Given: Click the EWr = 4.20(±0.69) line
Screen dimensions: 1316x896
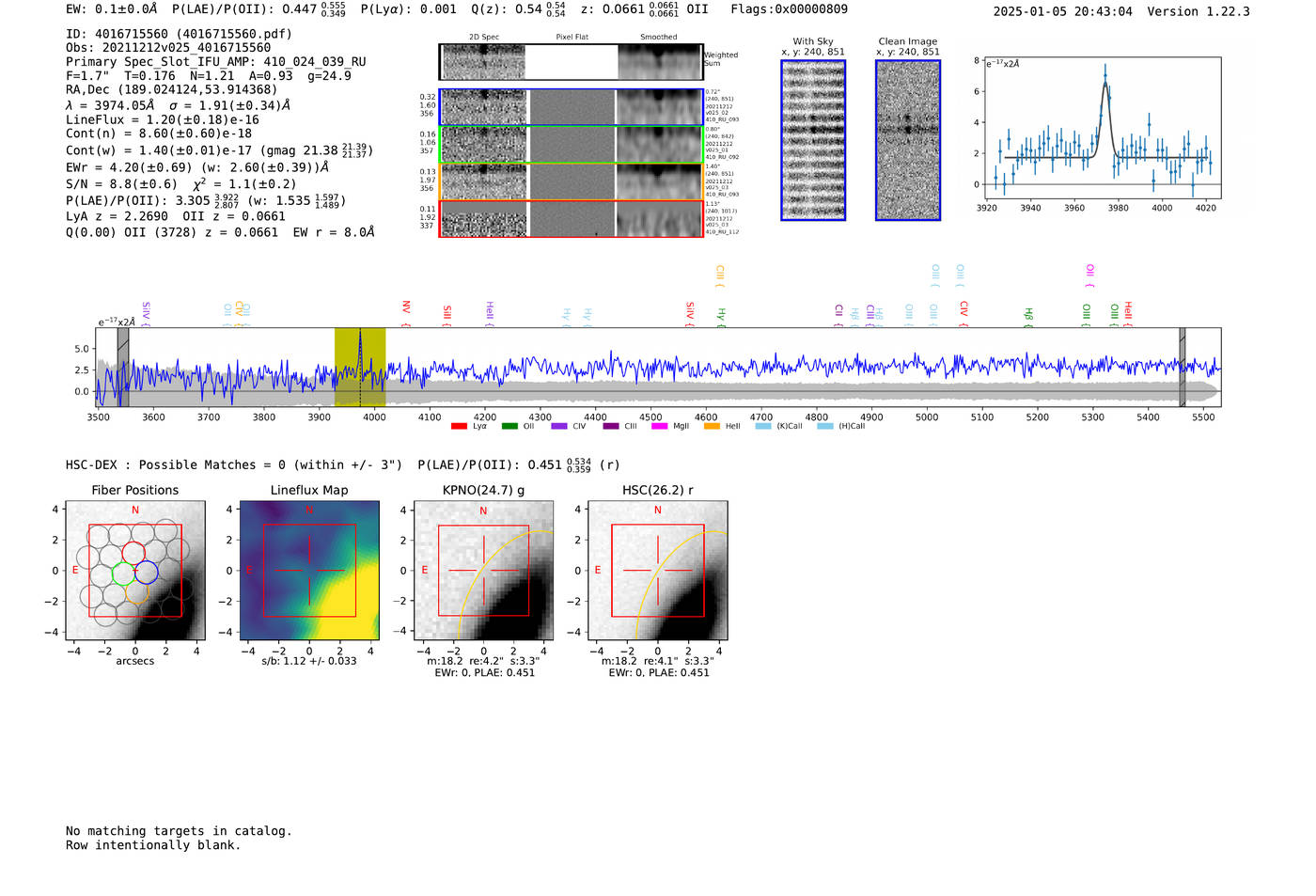Looking at the screenshot, I should click(x=197, y=167).
